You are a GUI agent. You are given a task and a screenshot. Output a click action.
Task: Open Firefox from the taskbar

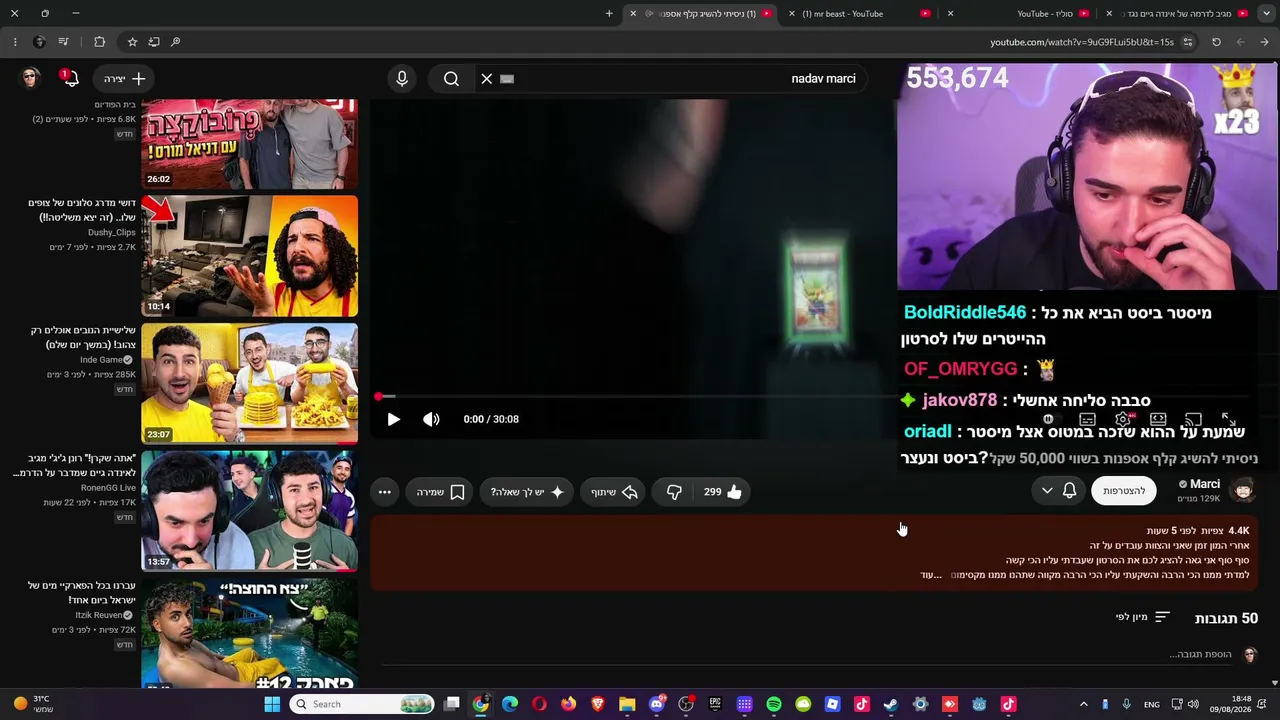(569, 704)
